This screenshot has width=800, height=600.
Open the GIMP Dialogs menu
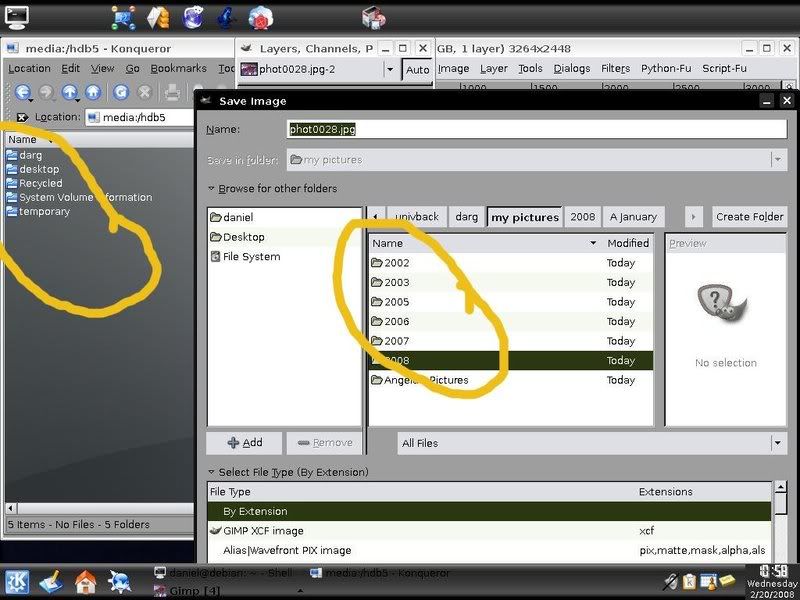pos(571,68)
